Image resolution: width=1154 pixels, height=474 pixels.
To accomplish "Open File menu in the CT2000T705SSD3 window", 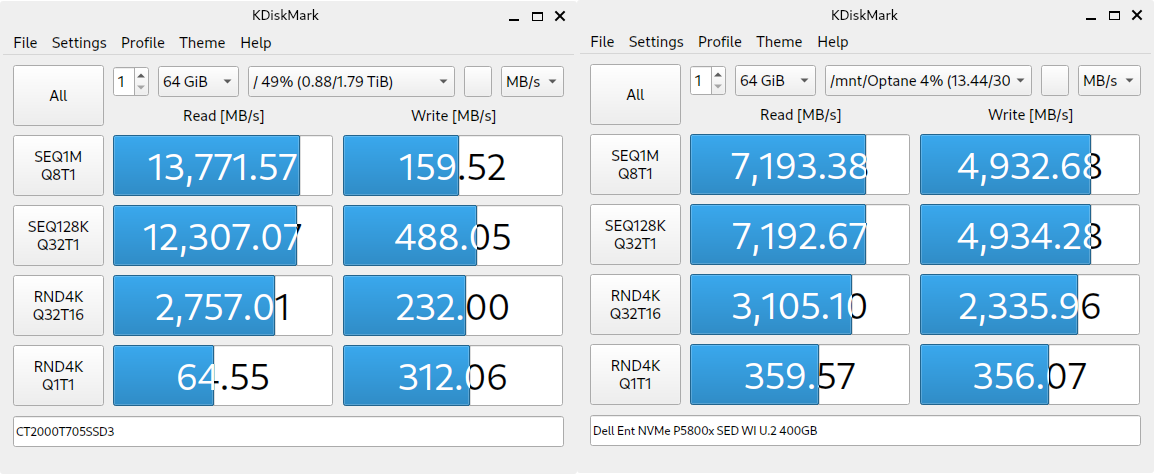I will pos(25,43).
